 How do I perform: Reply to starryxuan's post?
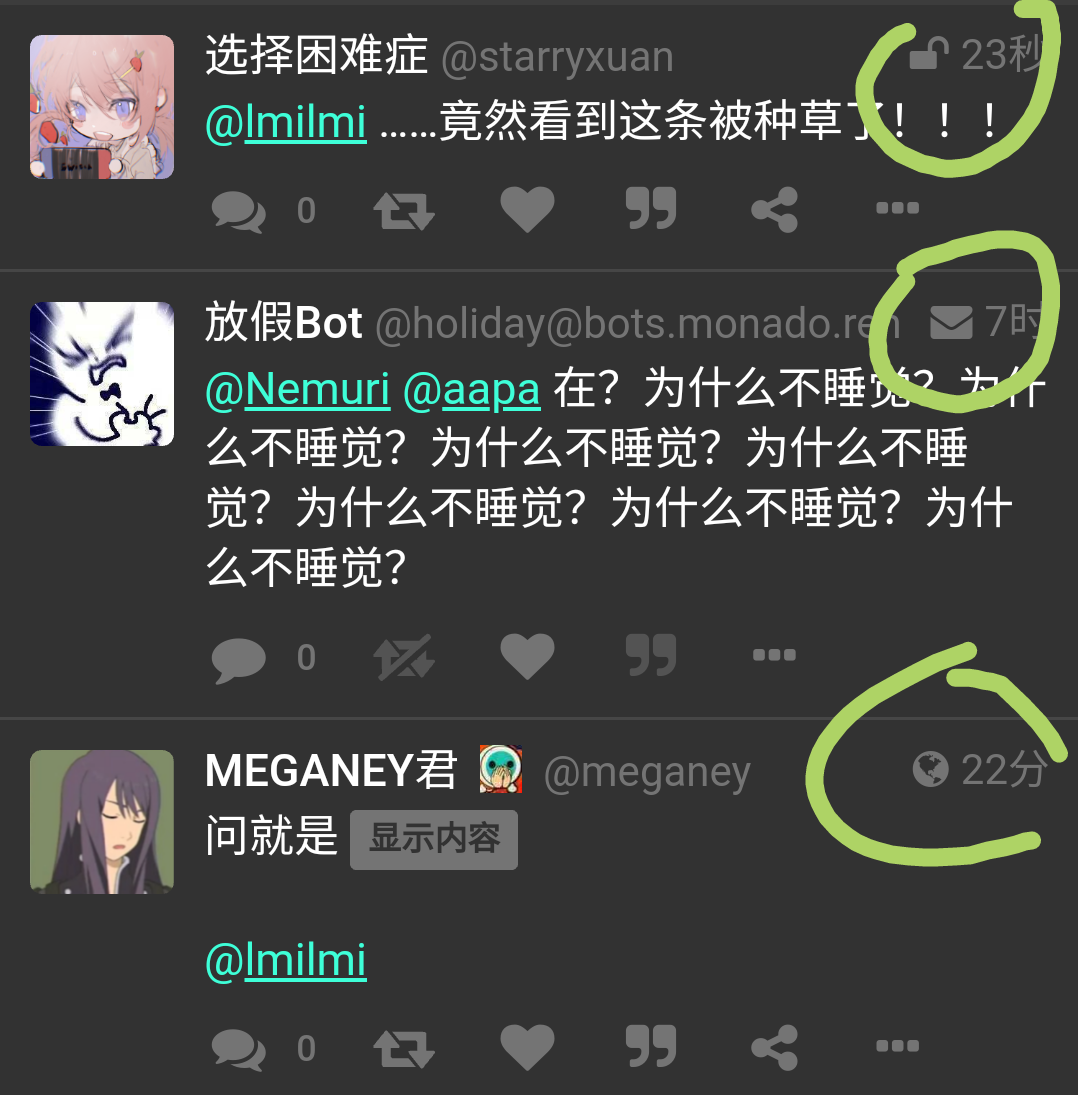(x=239, y=210)
